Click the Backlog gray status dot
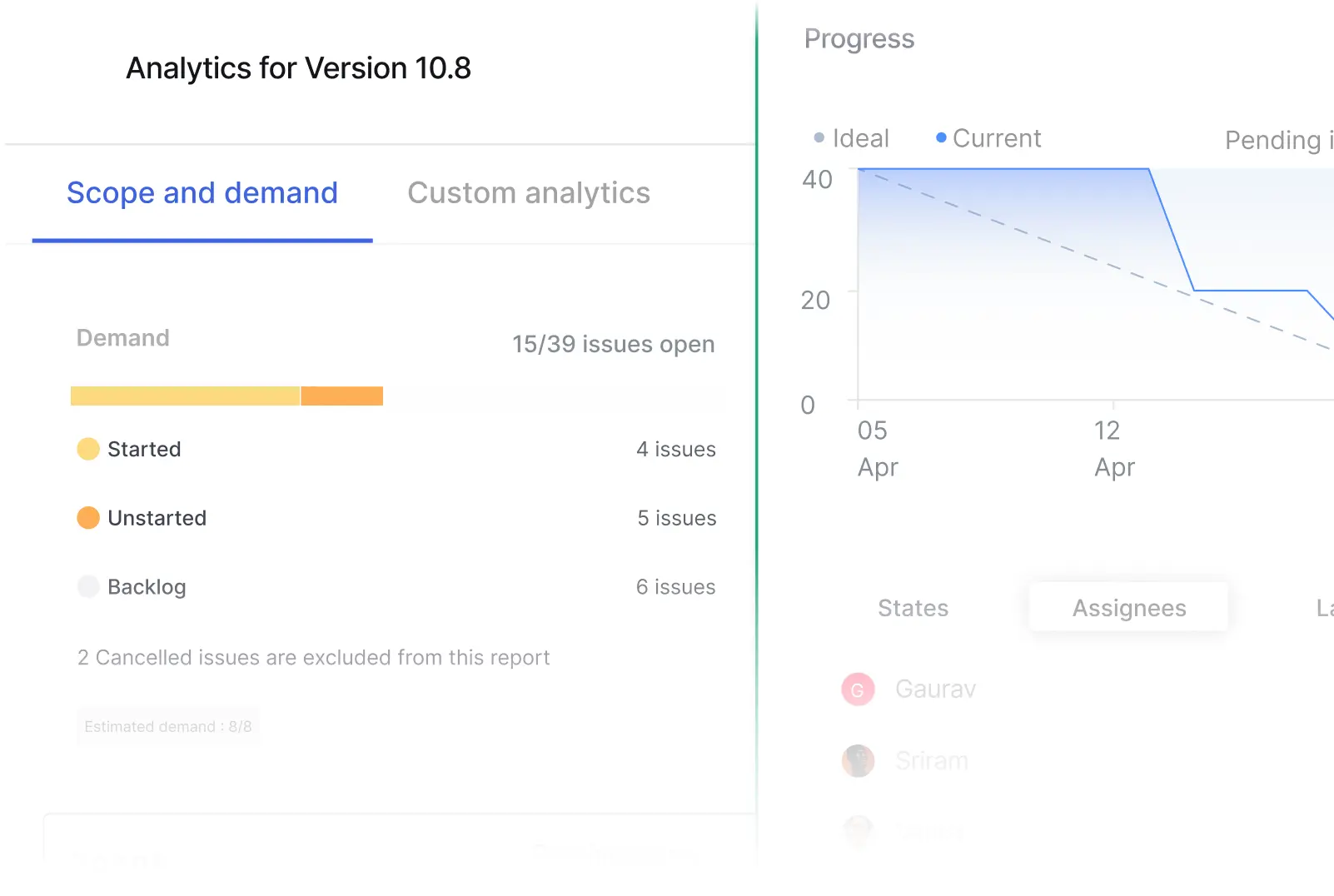1334x896 pixels. (x=88, y=587)
